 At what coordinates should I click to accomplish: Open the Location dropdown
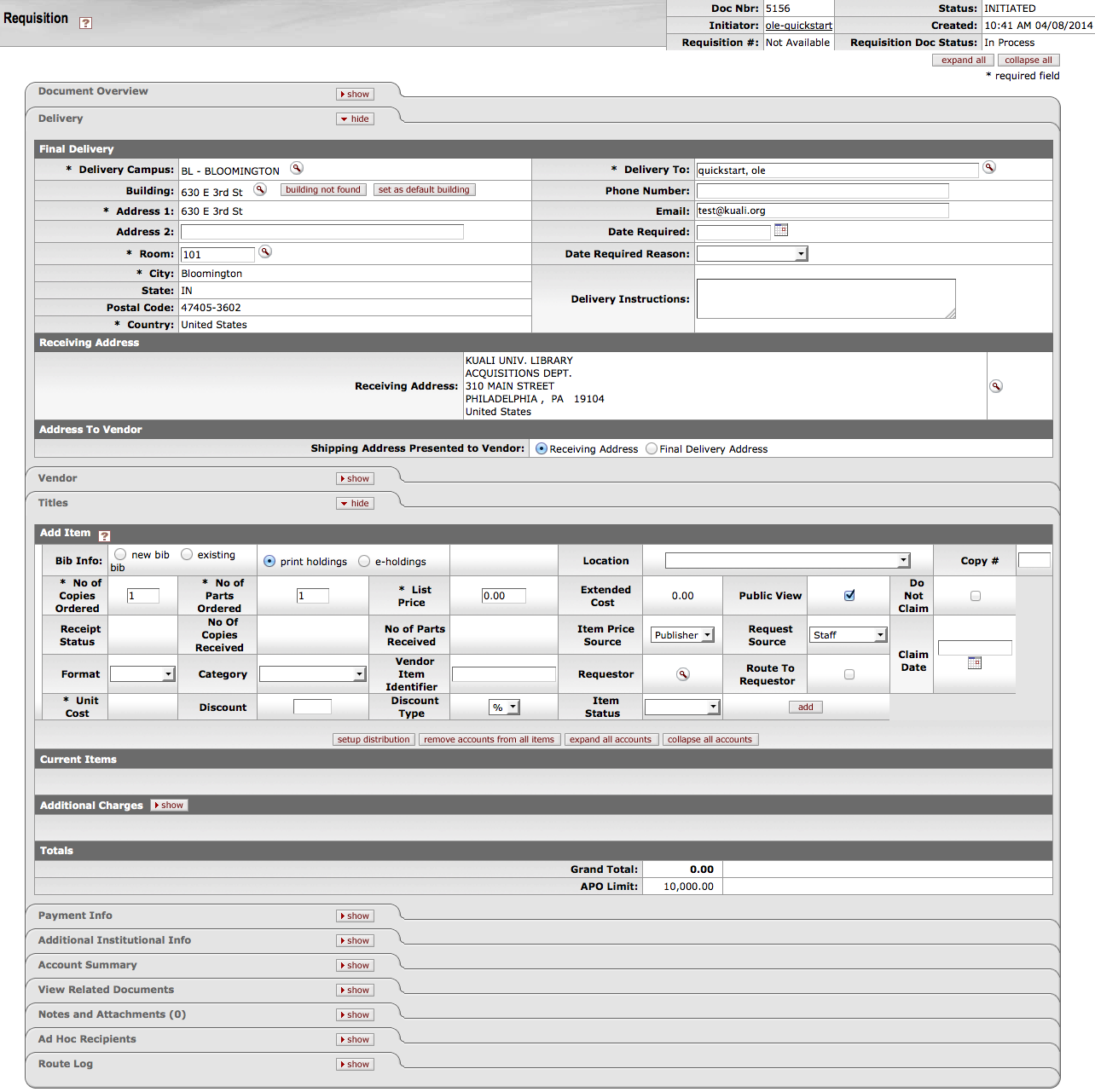(x=788, y=560)
